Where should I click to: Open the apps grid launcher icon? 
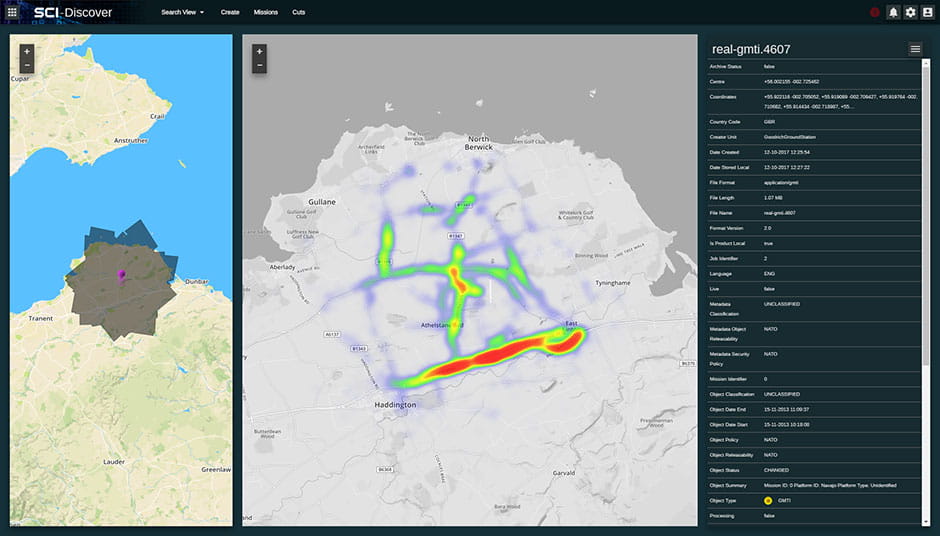coord(12,12)
